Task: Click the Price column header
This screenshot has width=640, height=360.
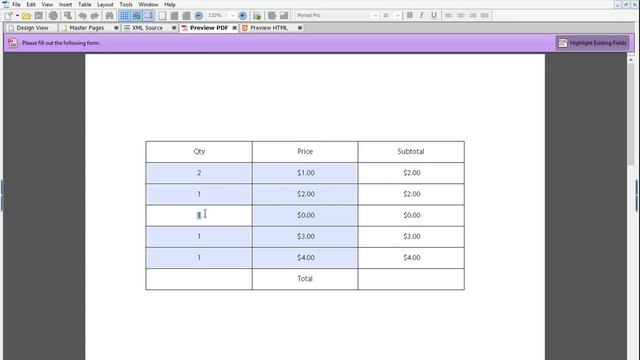Action: [x=305, y=151]
